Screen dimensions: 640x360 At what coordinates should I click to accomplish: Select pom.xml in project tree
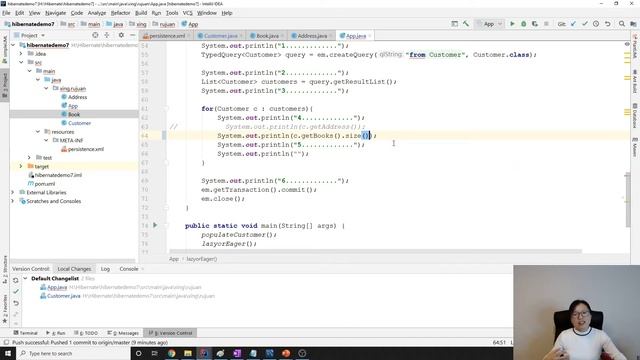point(44,184)
